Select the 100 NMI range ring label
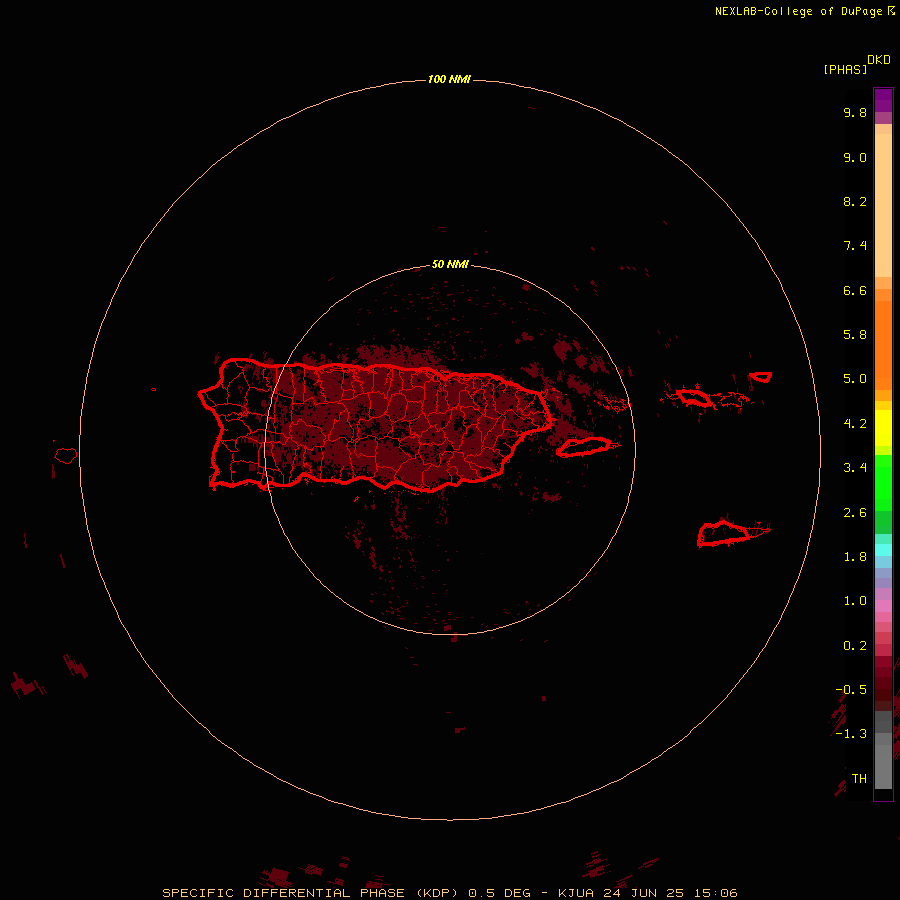 pyautogui.click(x=449, y=79)
